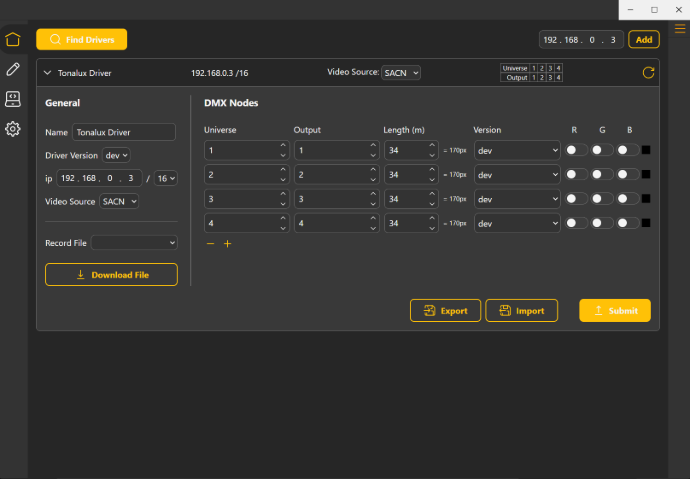Click the Name field containing Tonalux Driver
The height and width of the screenshot is (479, 690).
(124, 132)
